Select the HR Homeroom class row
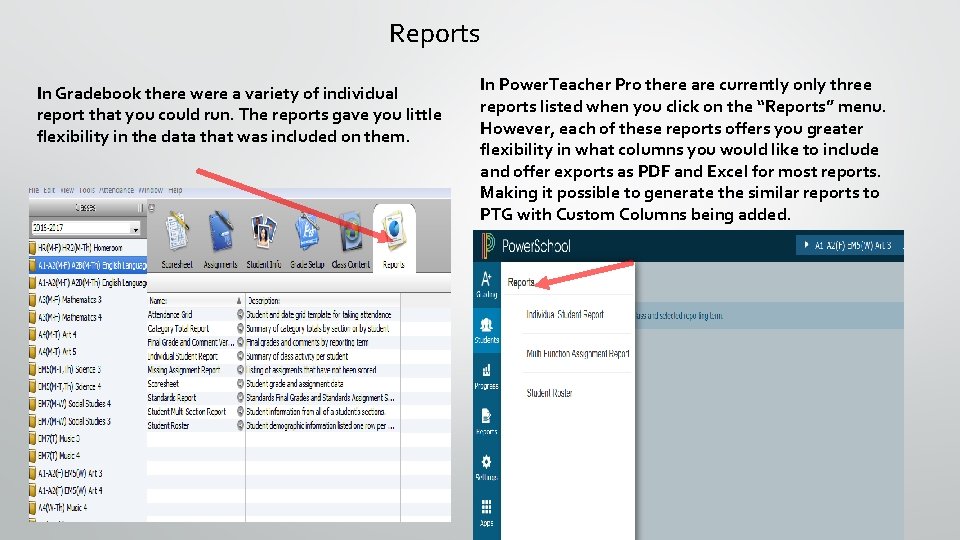The image size is (960, 540). [88, 248]
